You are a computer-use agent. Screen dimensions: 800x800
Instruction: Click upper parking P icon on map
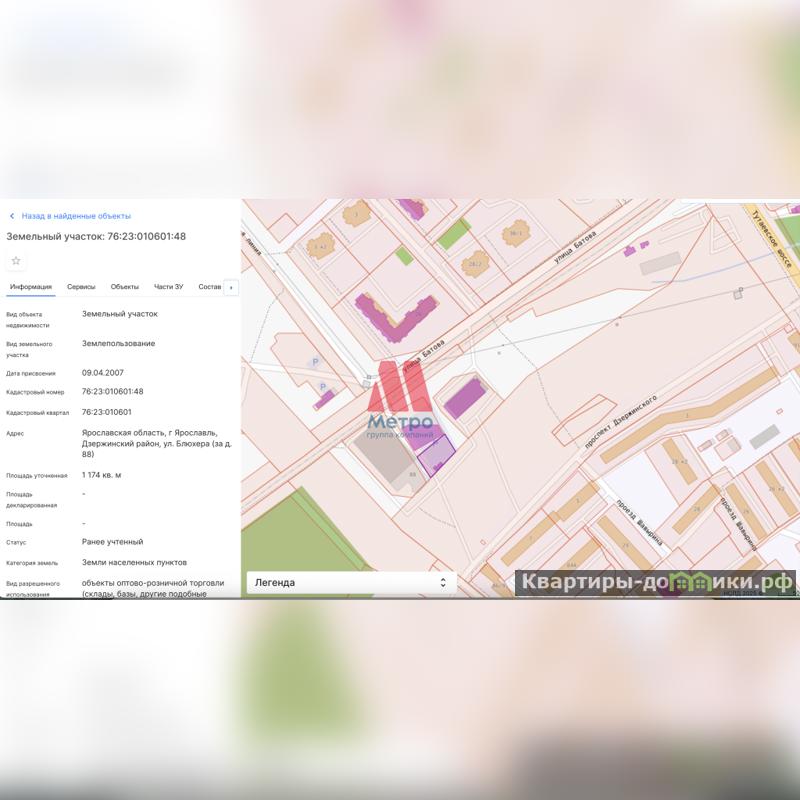[x=316, y=363]
